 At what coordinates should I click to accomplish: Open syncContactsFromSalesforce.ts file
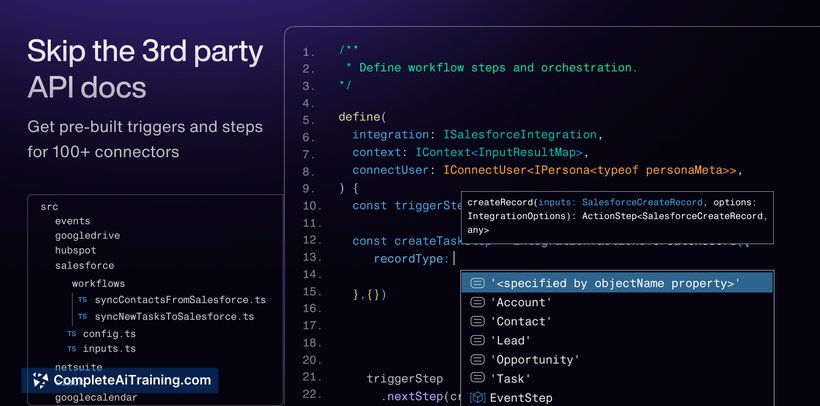click(180, 300)
